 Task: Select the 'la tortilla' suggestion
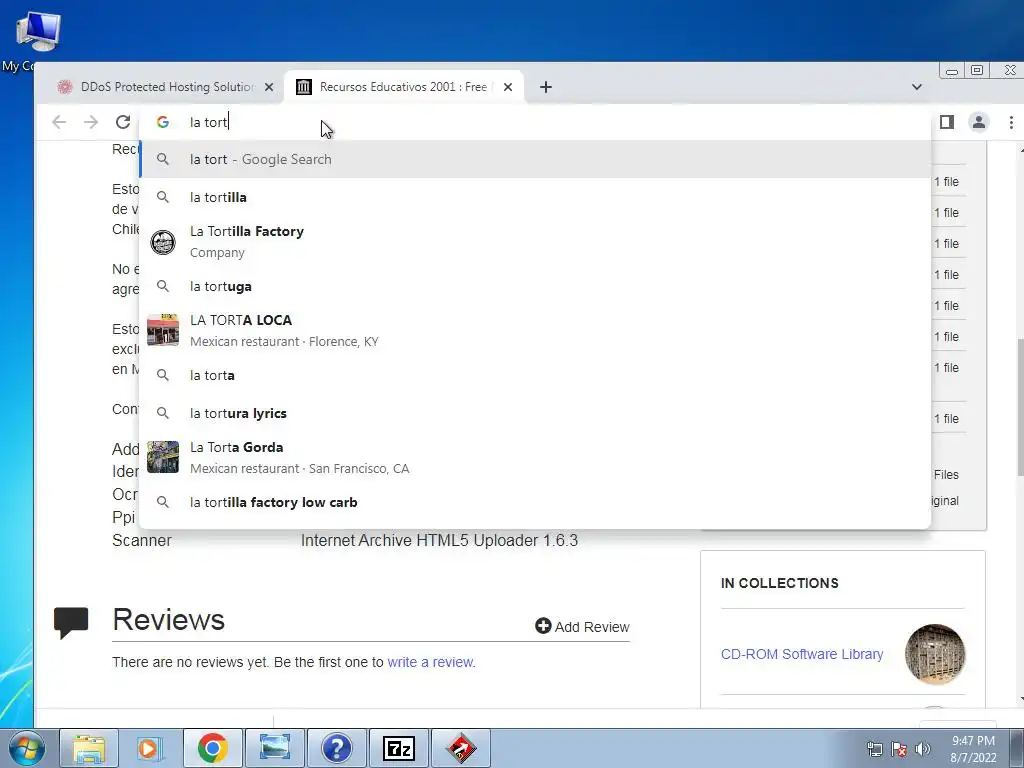coord(535,197)
